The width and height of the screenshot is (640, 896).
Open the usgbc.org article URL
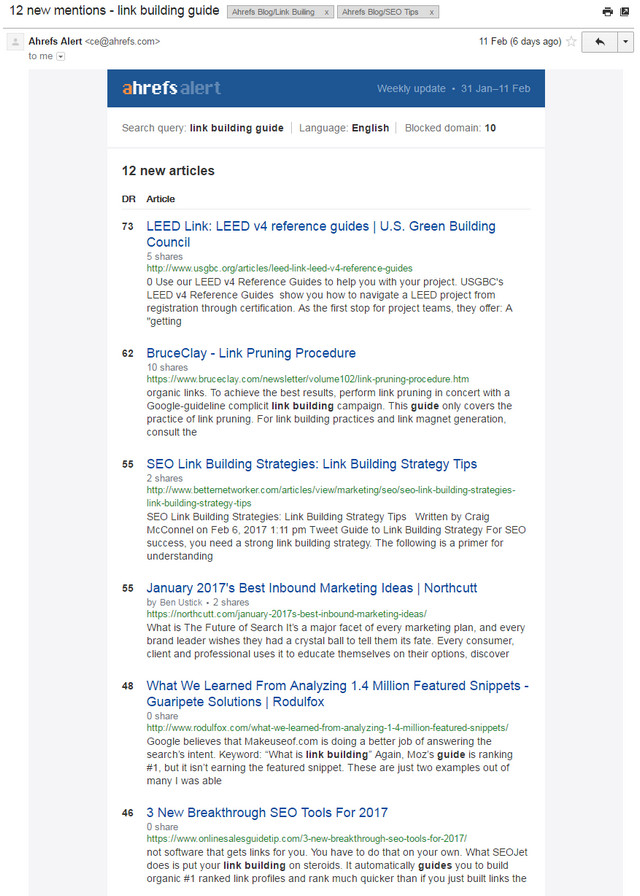click(x=279, y=268)
